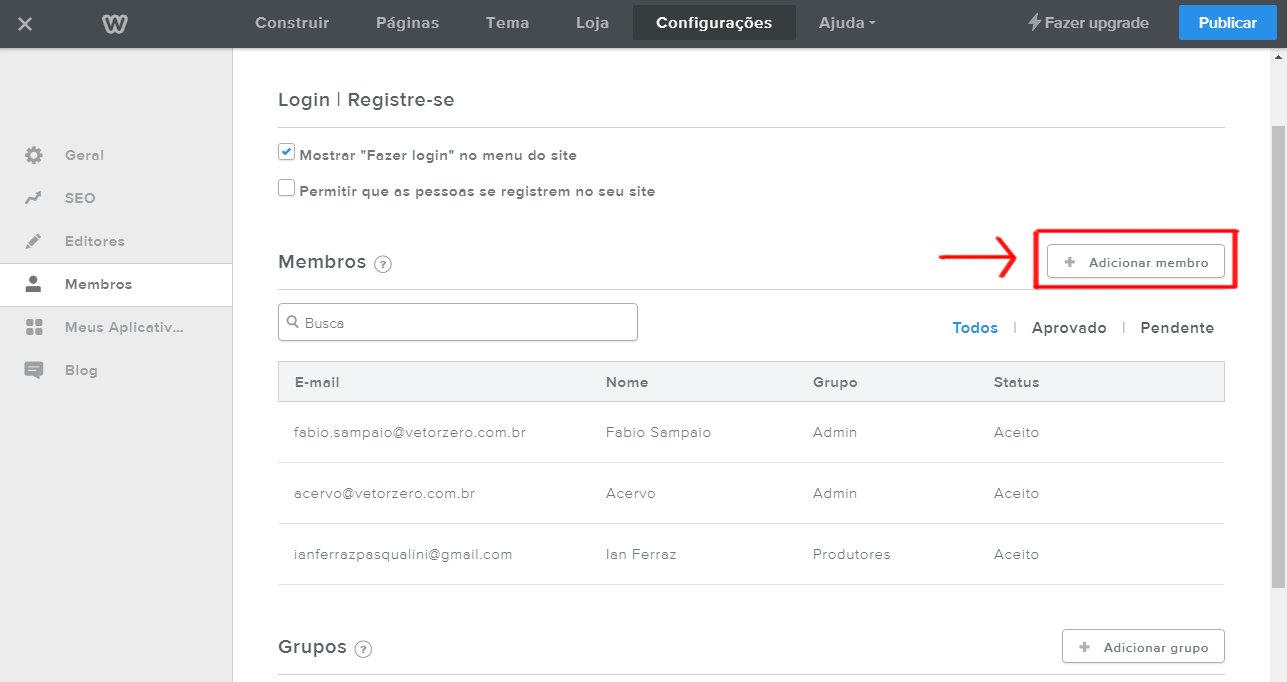
Task: Expand the Ajuda dropdown menu
Action: [x=846, y=23]
